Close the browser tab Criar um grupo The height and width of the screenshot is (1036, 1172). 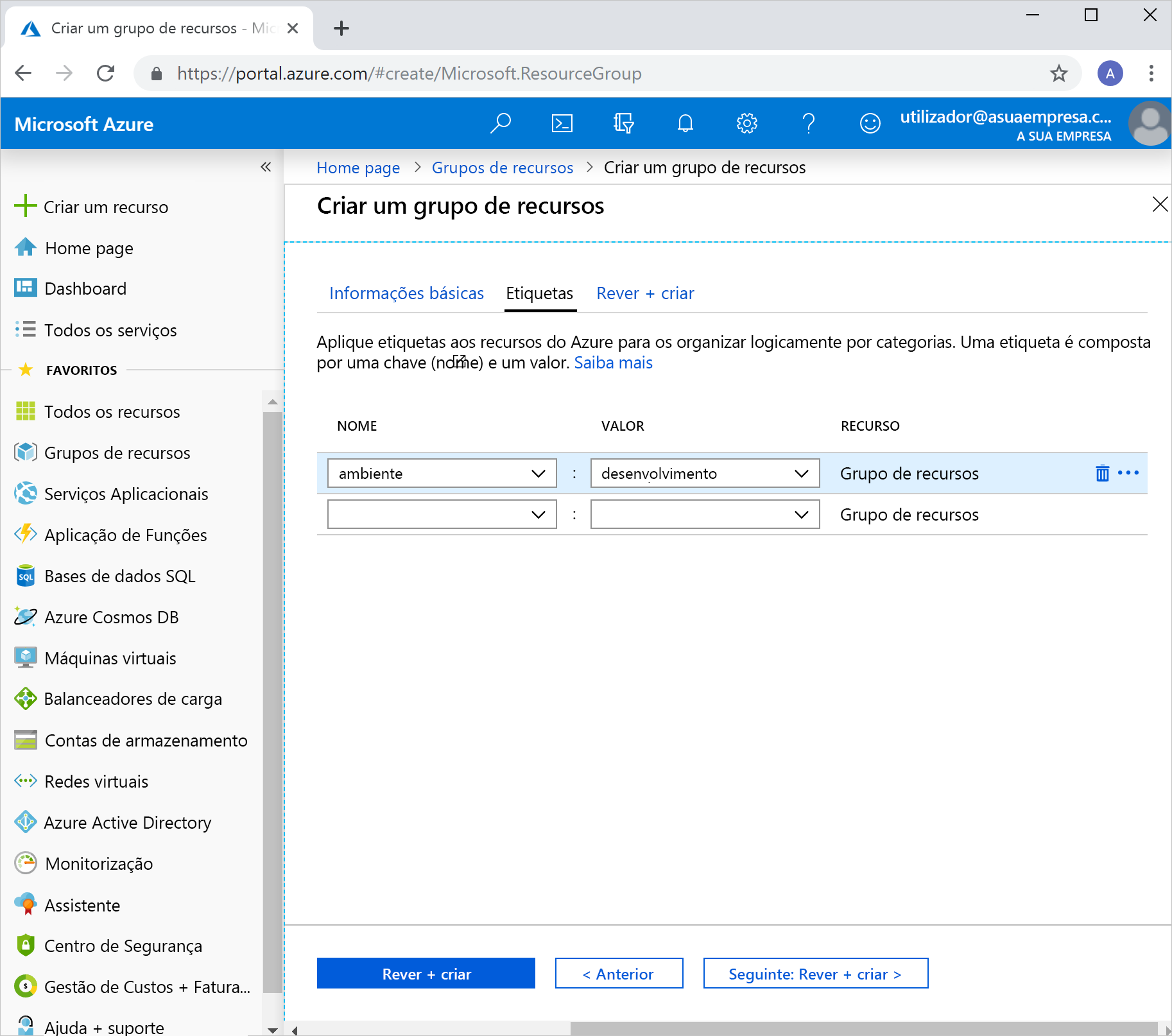click(x=293, y=28)
